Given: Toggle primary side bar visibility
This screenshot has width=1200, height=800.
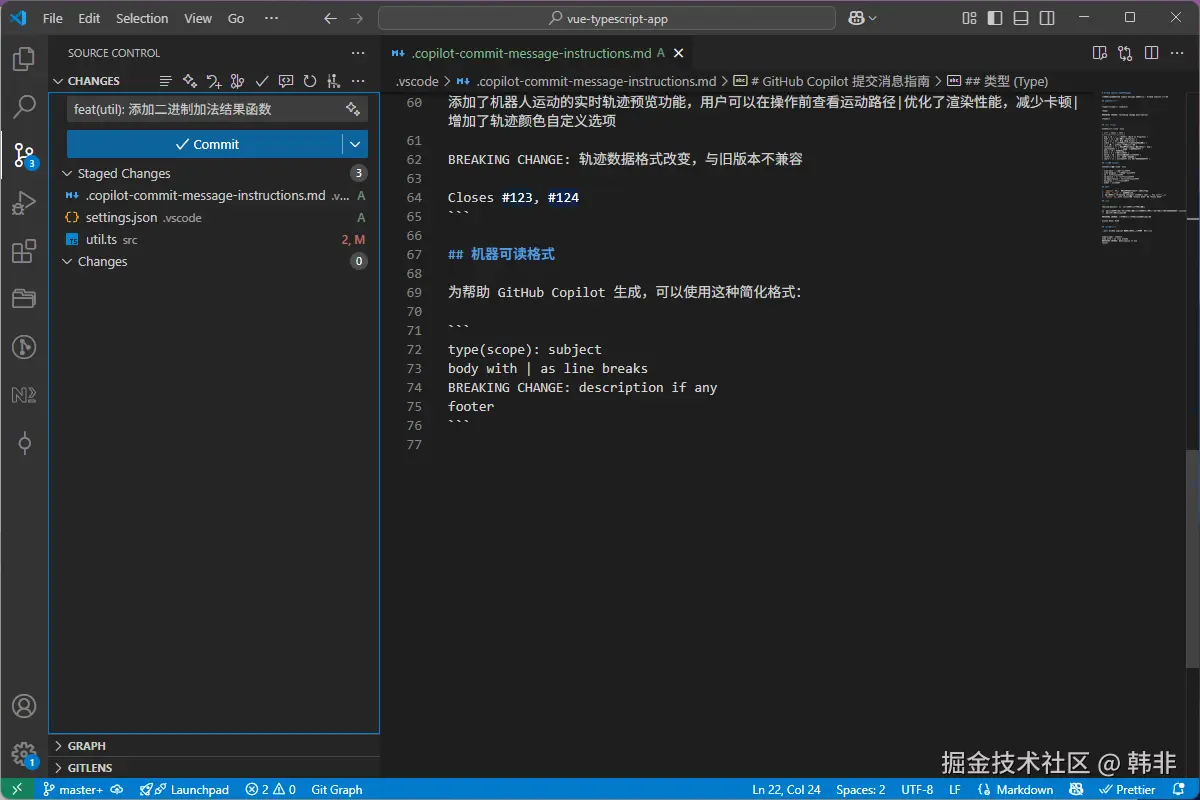Looking at the screenshot, I should pos(995,18).
